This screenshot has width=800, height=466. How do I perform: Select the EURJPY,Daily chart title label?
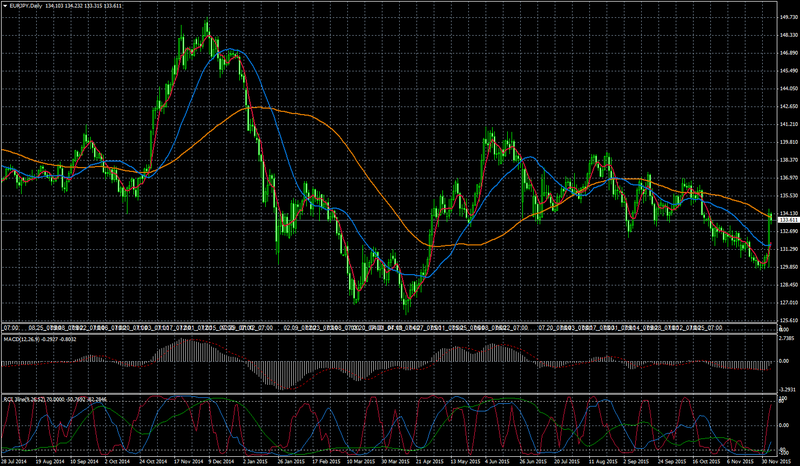(22, 5)
